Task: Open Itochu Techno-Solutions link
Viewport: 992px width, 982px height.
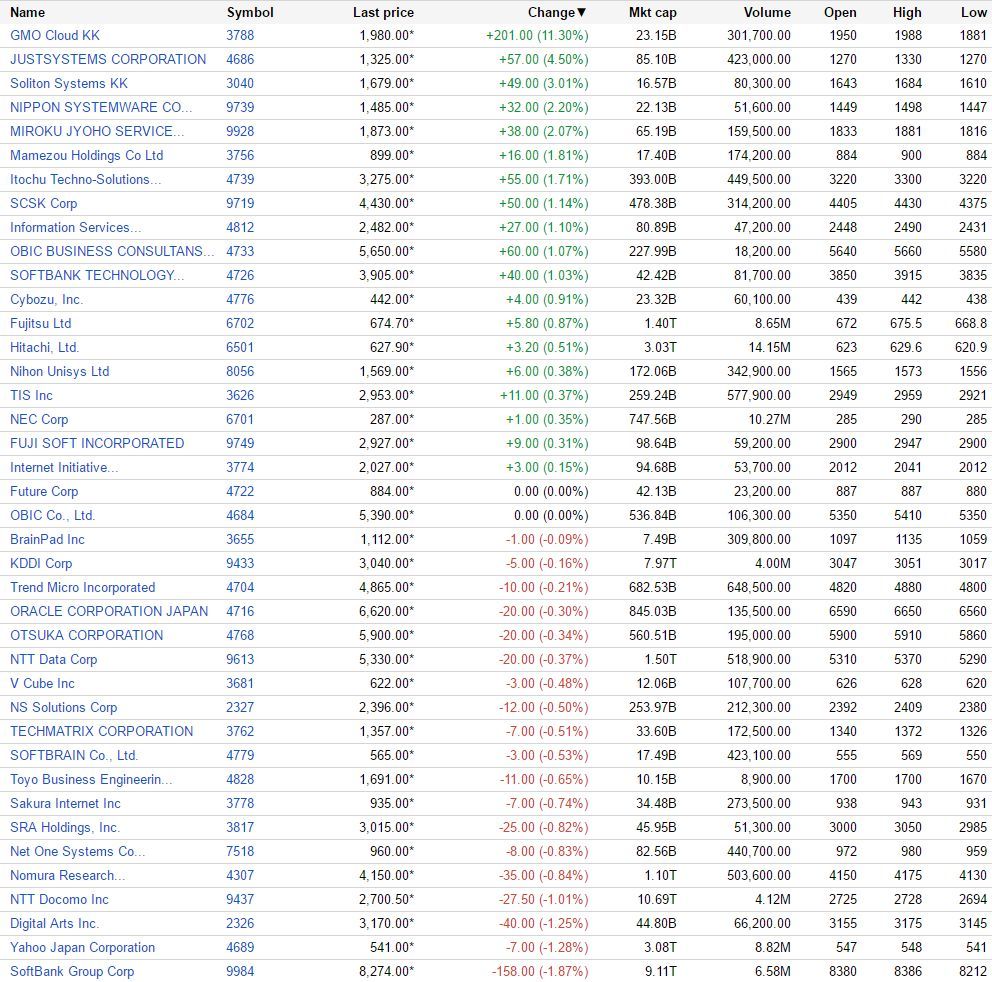Action: [85, 180]
